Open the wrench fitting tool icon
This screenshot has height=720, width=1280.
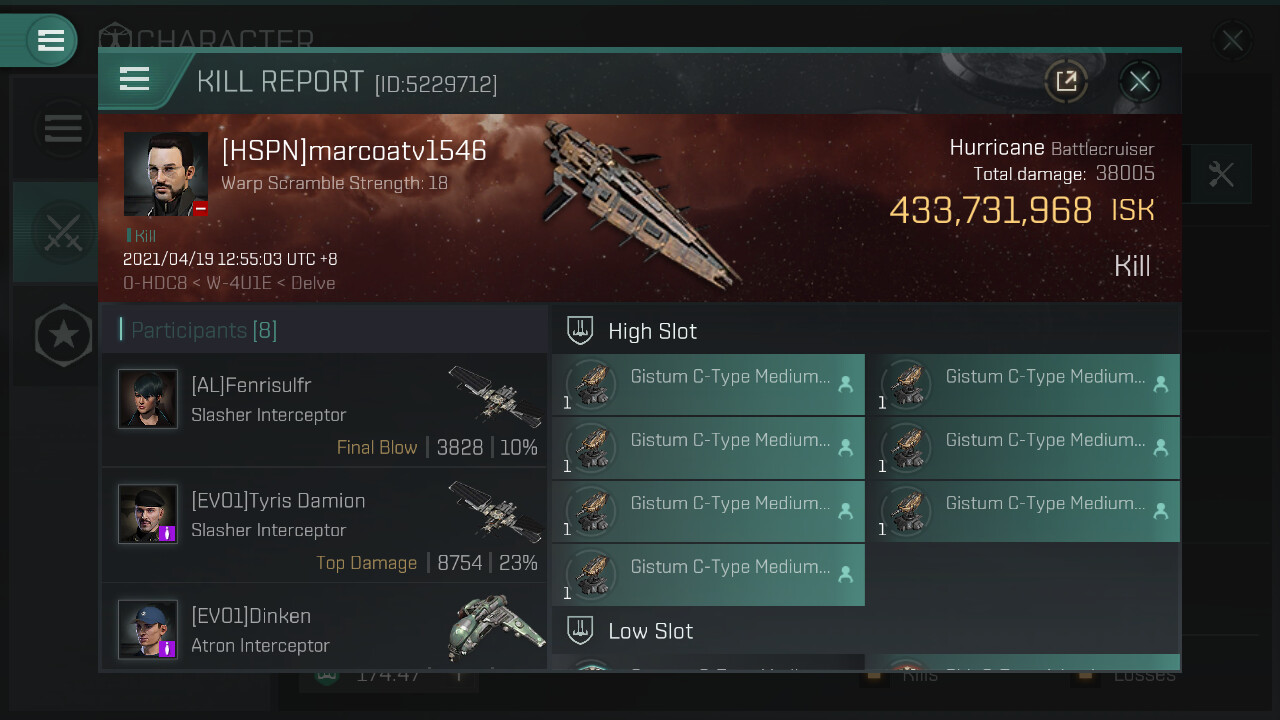pyautogui.click(x=1221, y=175)
